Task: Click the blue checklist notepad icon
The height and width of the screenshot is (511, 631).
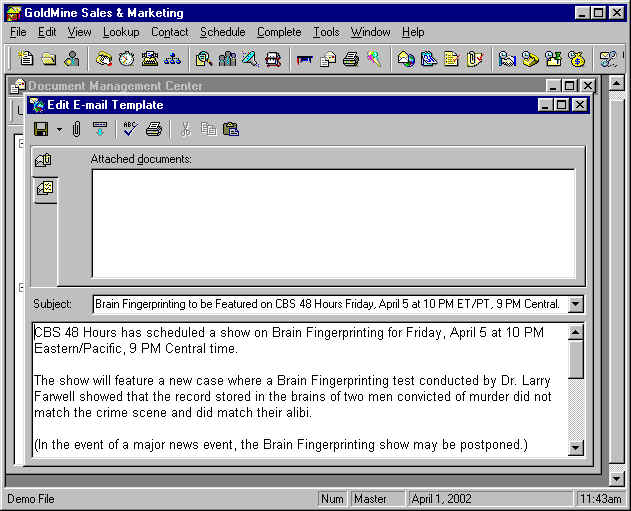Action: pos(429,59)
